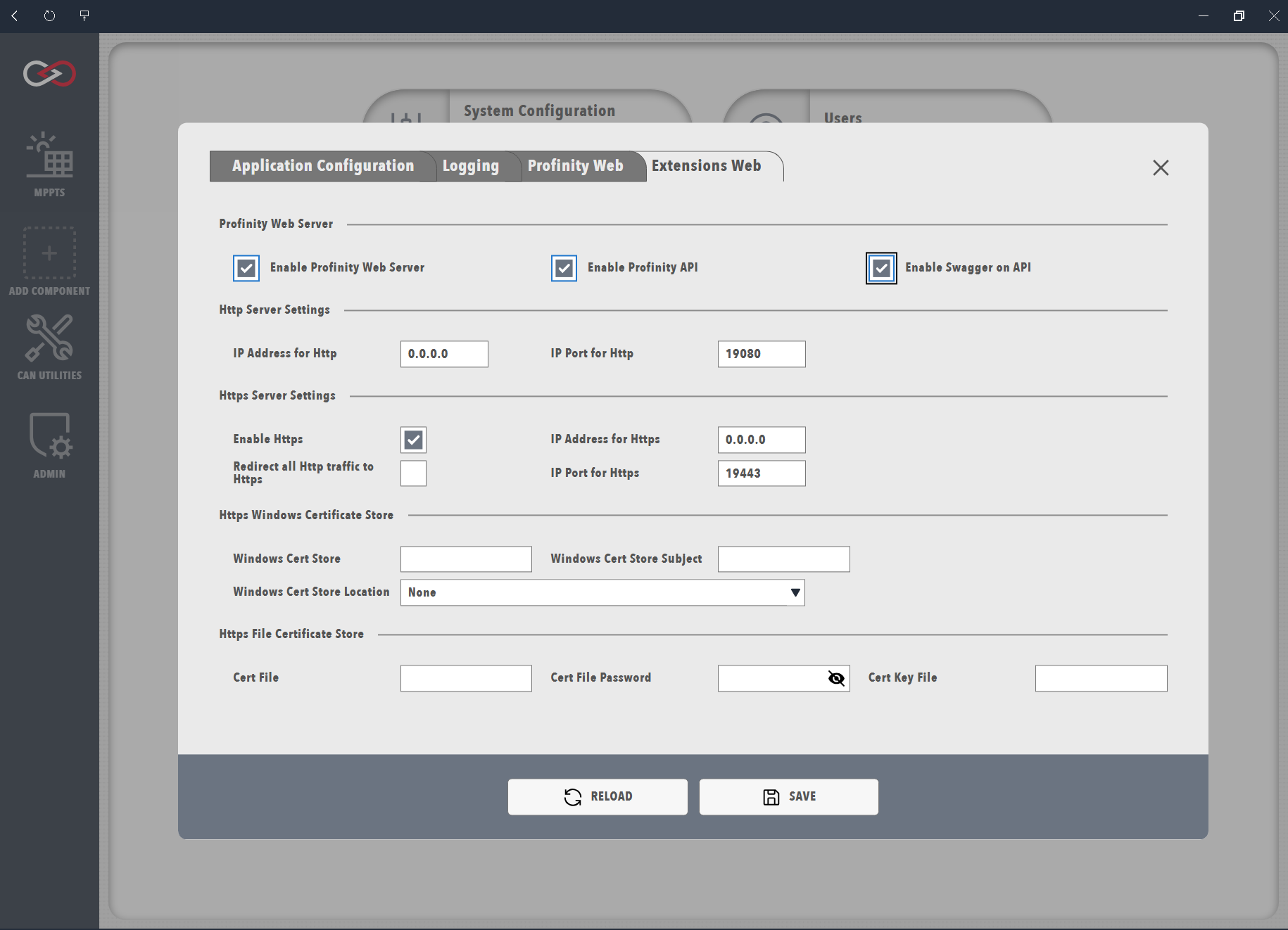
Task: Uncheck Enable Profinity Web Server
Action: pyautogui.click(x=246, y=268)
